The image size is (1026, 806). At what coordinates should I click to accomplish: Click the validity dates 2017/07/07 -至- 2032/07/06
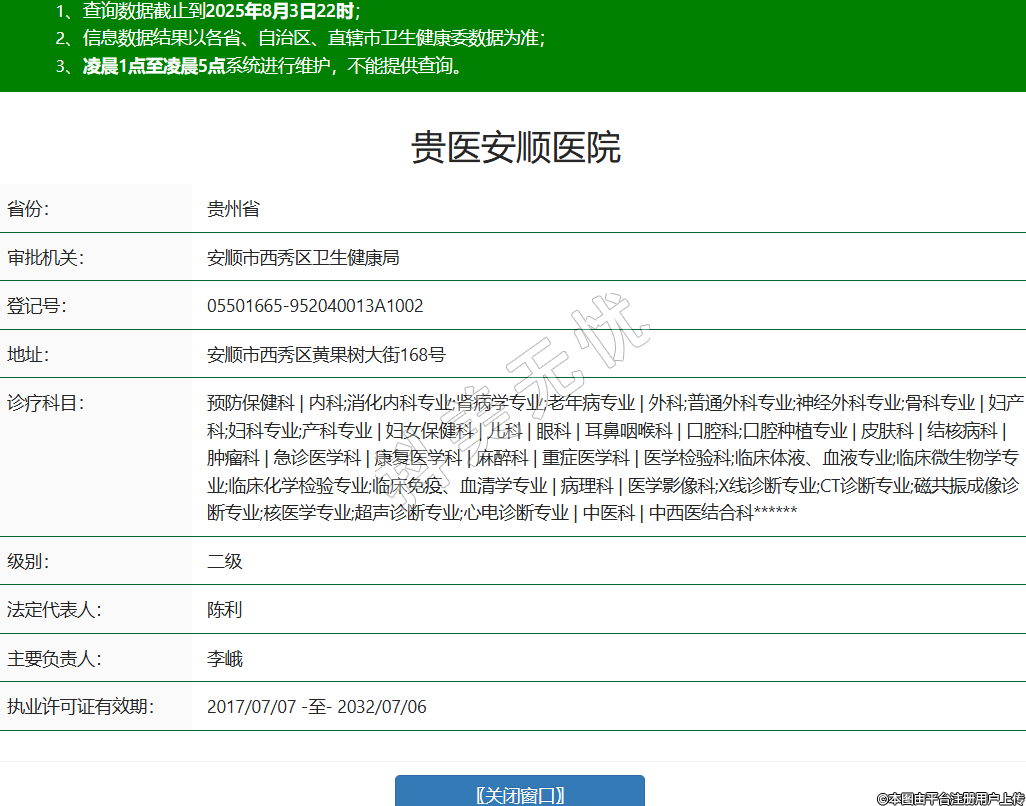click(x=316, y=707)
